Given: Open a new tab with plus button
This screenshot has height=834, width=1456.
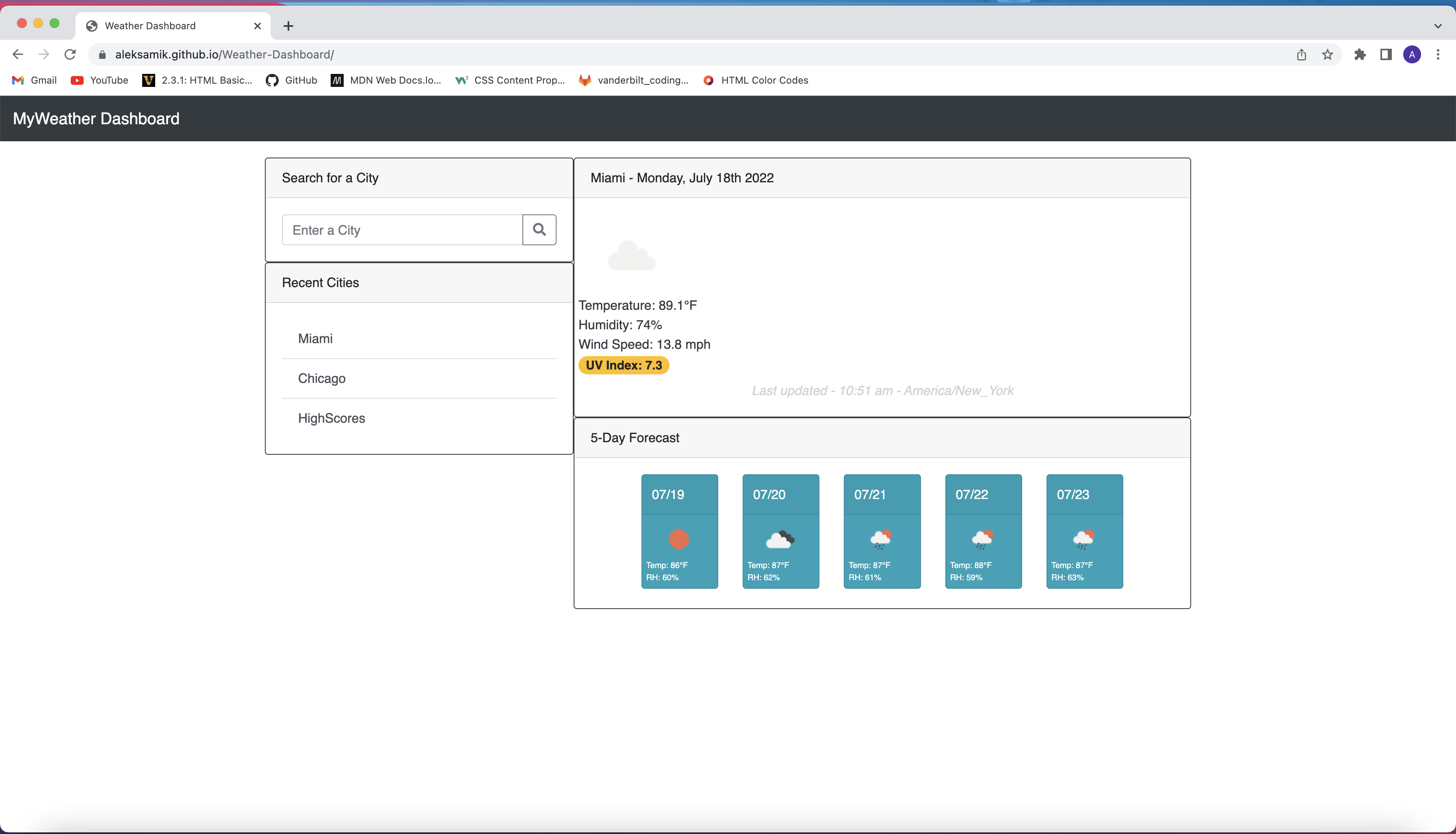Looking at the screenshot, I should pos(288,26).
